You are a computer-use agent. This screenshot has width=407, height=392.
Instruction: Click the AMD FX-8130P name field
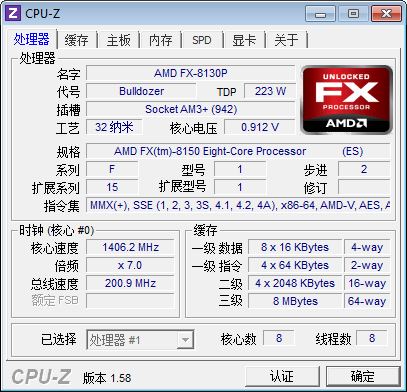click(191, 73)
